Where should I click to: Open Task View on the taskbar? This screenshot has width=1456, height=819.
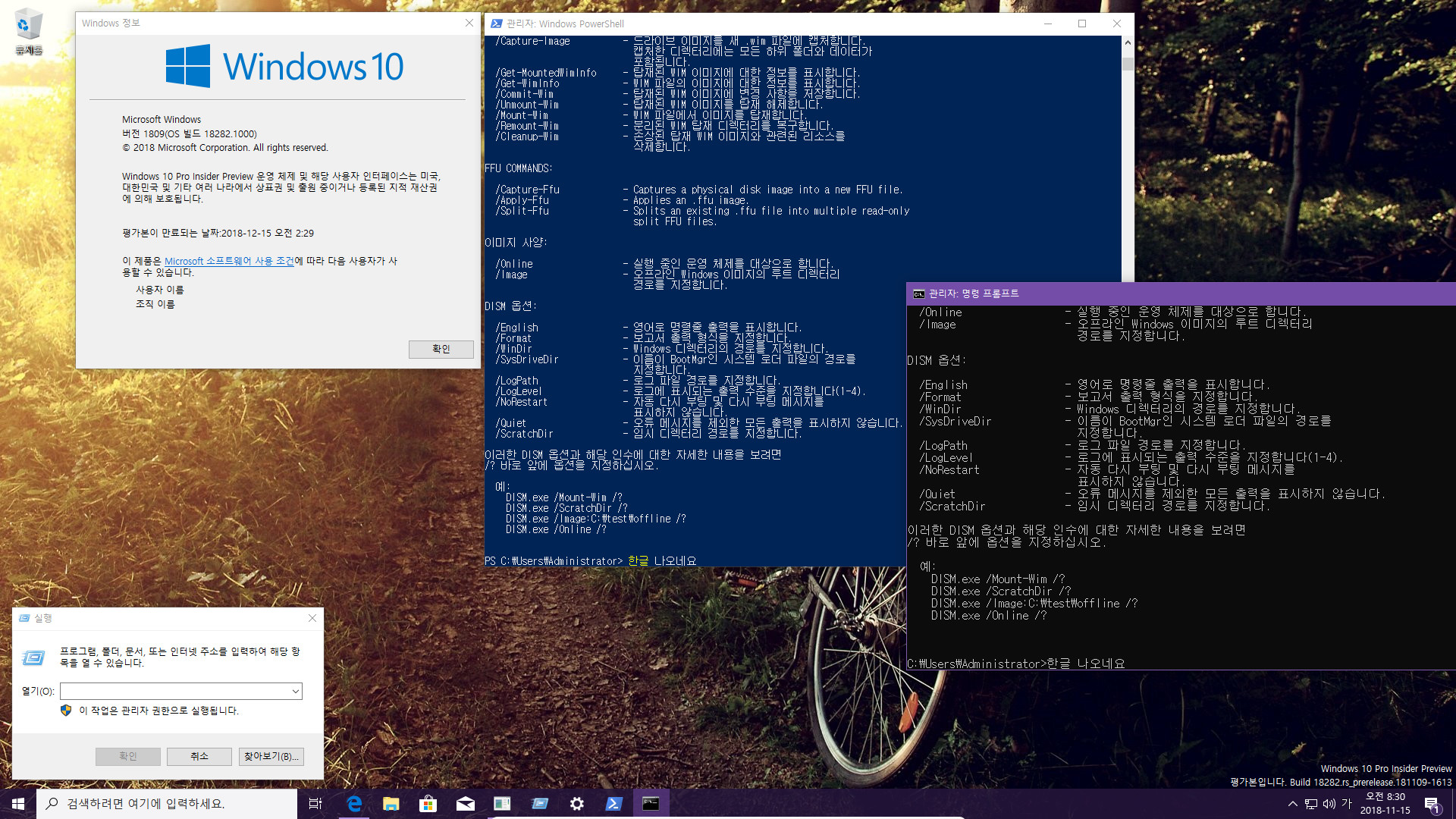click(315, 804)
